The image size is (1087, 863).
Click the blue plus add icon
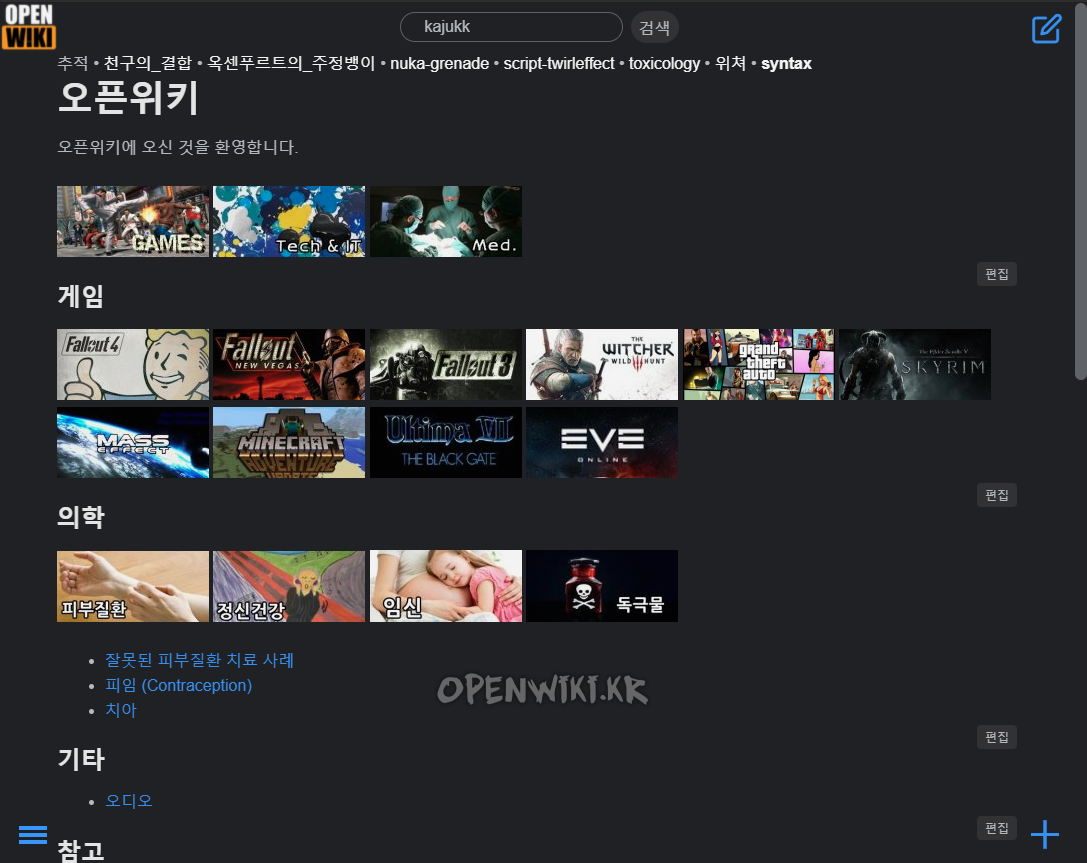[x=1044, y=834]
